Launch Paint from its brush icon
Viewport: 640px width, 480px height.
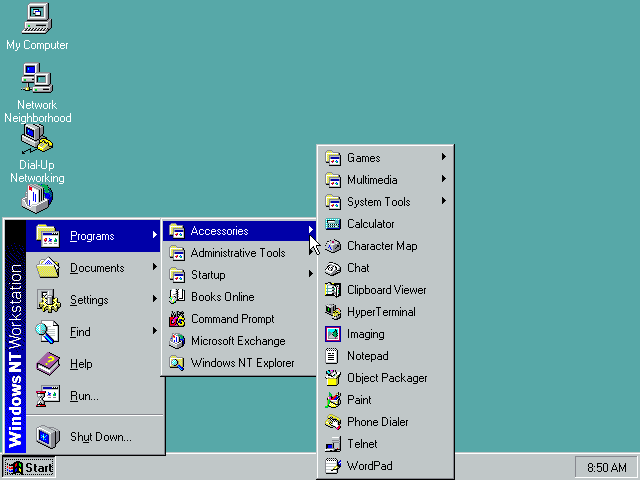coord(333,400)
